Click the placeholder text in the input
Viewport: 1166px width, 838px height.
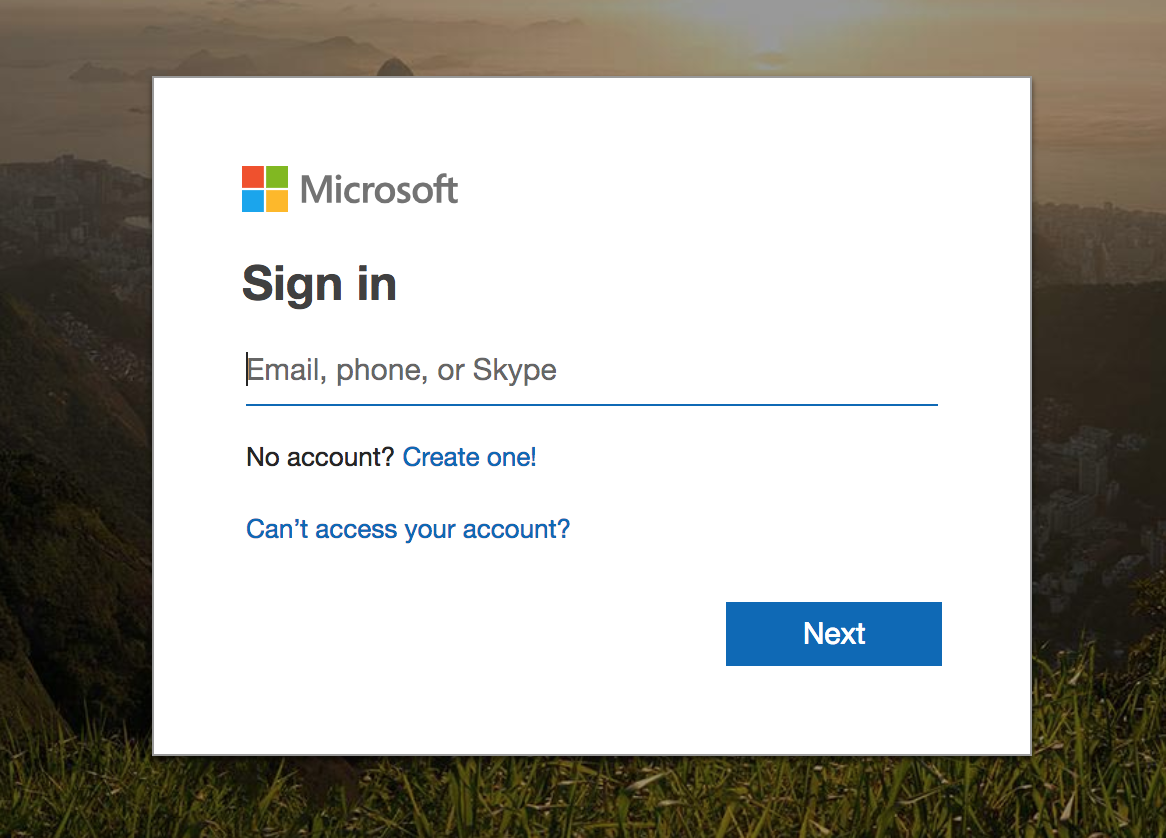(x=401, y=369)
